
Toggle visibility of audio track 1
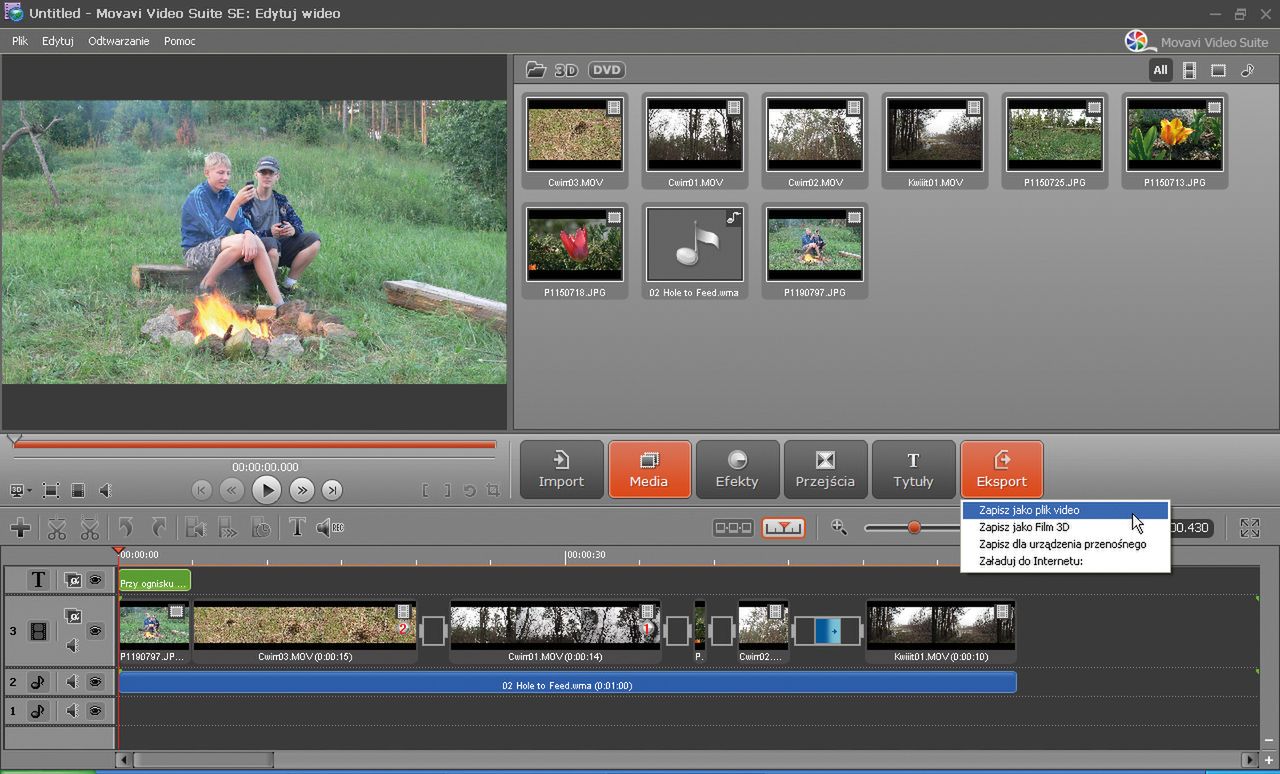pyautogui.click(x=95, y=711)
